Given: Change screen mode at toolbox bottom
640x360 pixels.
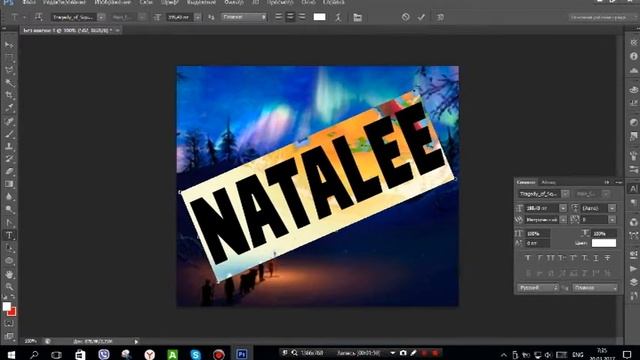Looking at the screenshot, I should point(9,336).
